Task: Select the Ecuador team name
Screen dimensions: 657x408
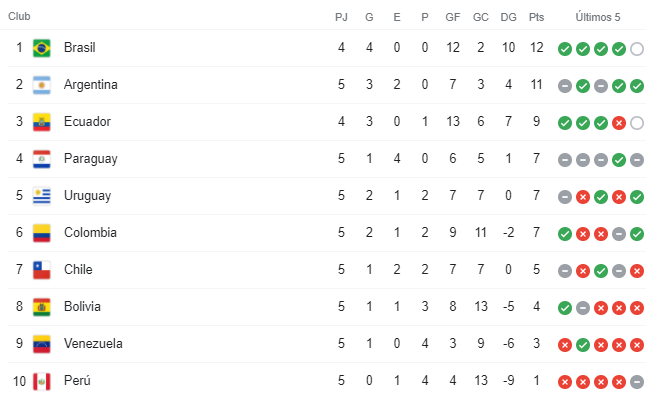Action: point(87,122)
